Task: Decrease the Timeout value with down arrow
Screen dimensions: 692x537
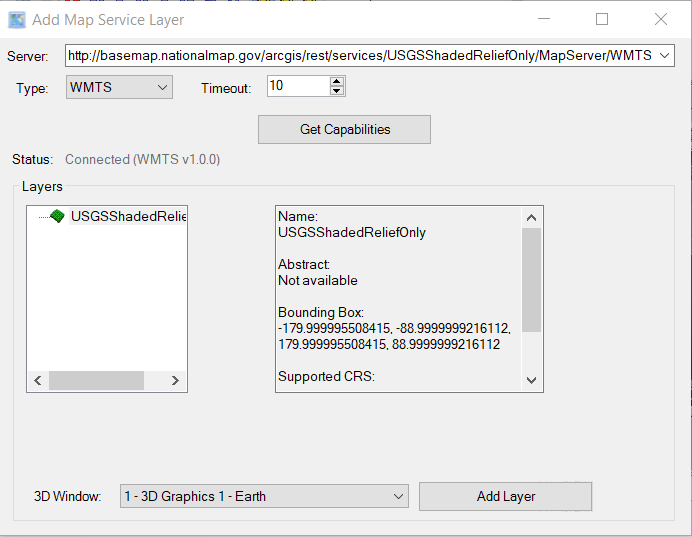Action: pos(337,92)
